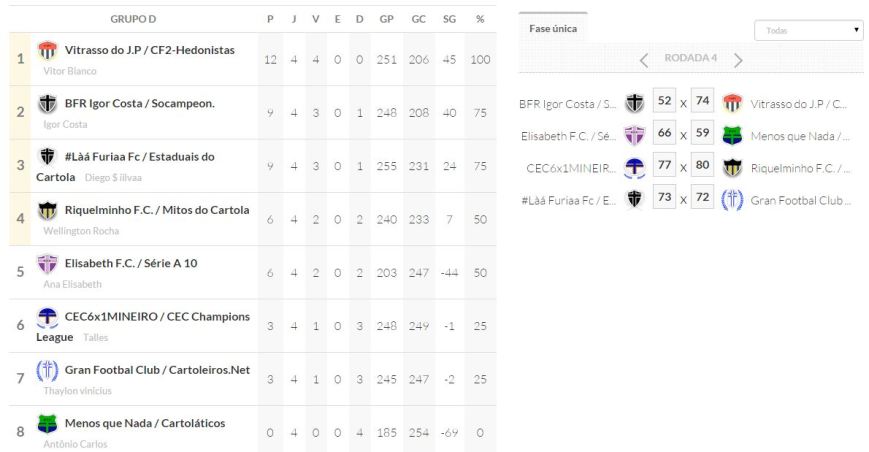Click Elisabeth F.C. crest in standings table
This screenshot has width=869, height=452.
pyautogui.click(x=47, y=264)
